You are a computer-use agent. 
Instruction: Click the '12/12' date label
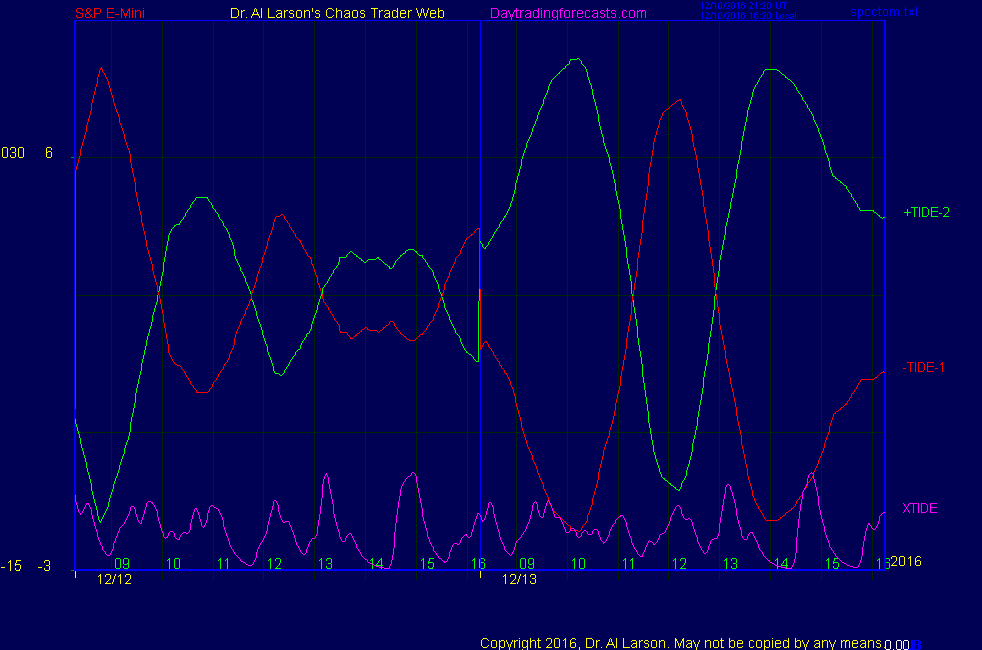(114, 579)
